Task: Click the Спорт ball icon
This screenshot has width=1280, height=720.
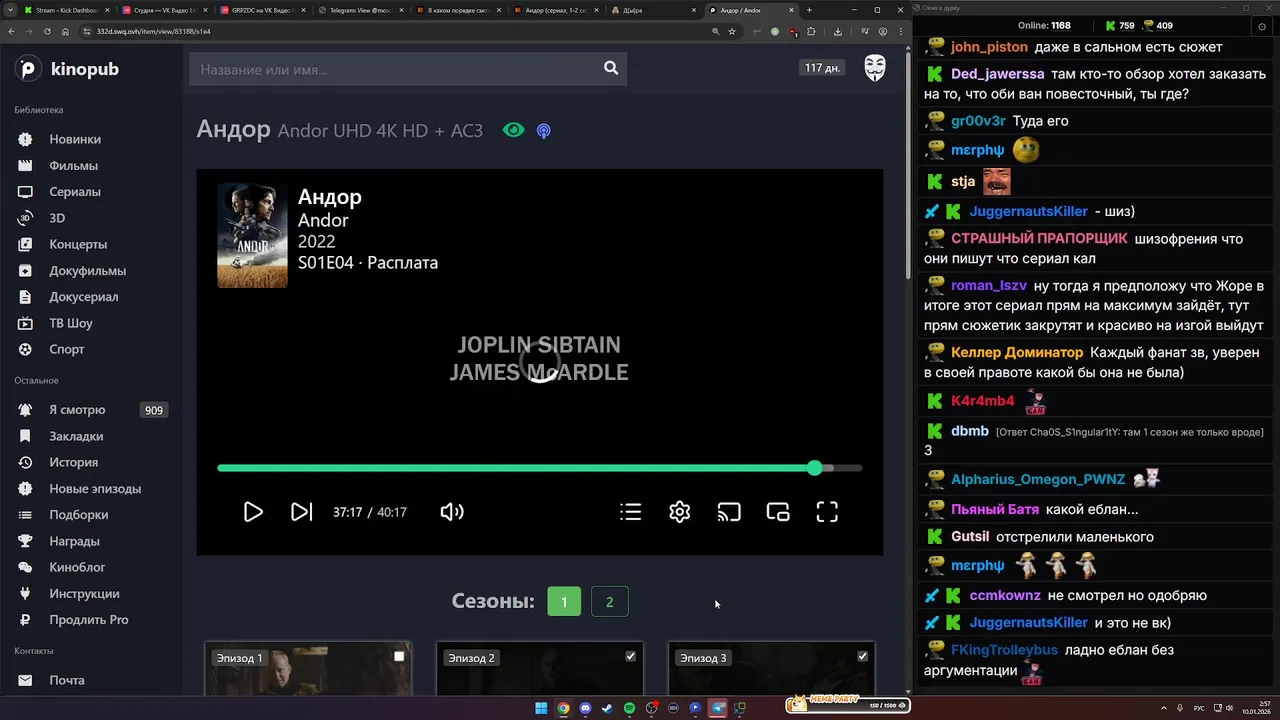Action: 26,349
